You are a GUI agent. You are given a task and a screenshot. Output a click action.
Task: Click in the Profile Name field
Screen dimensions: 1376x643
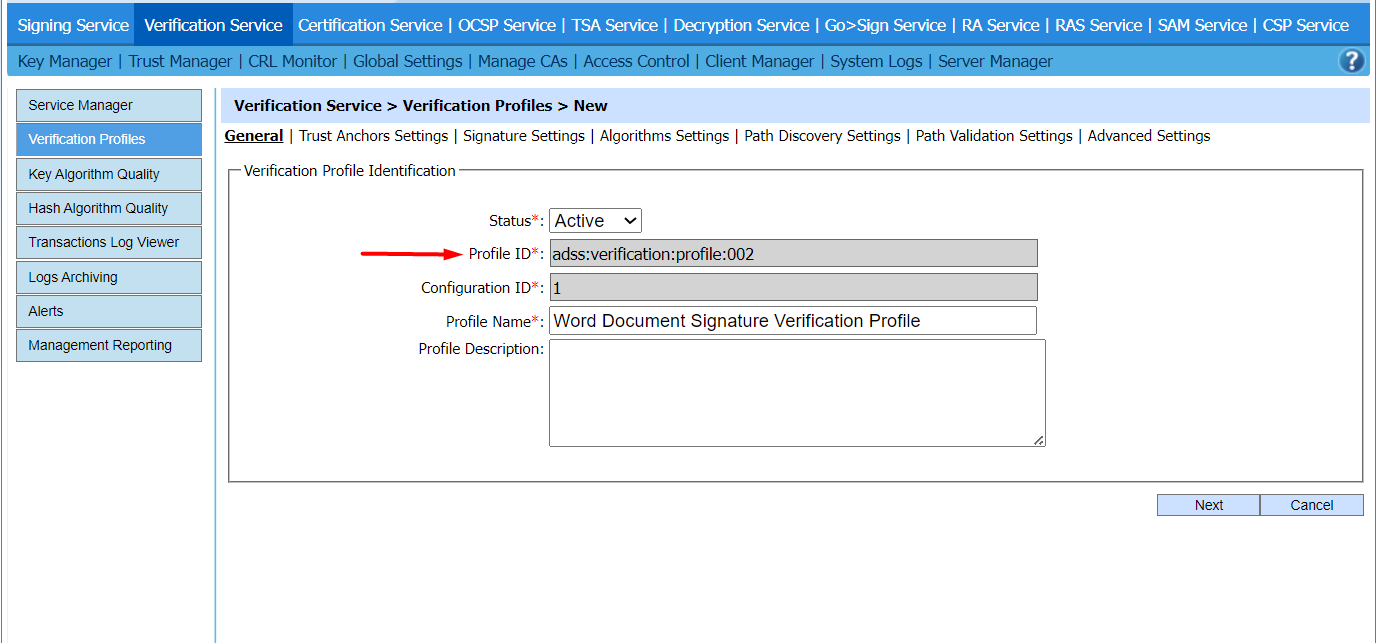click(792, 321)
